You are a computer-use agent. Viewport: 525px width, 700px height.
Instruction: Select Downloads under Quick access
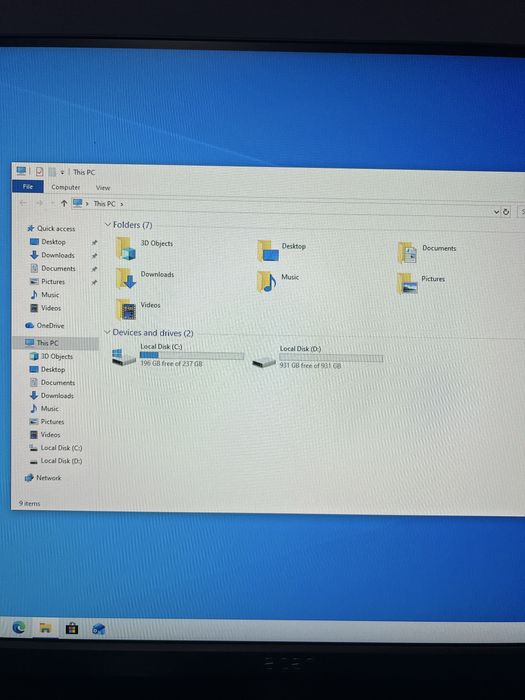click(x=58, y=255)
